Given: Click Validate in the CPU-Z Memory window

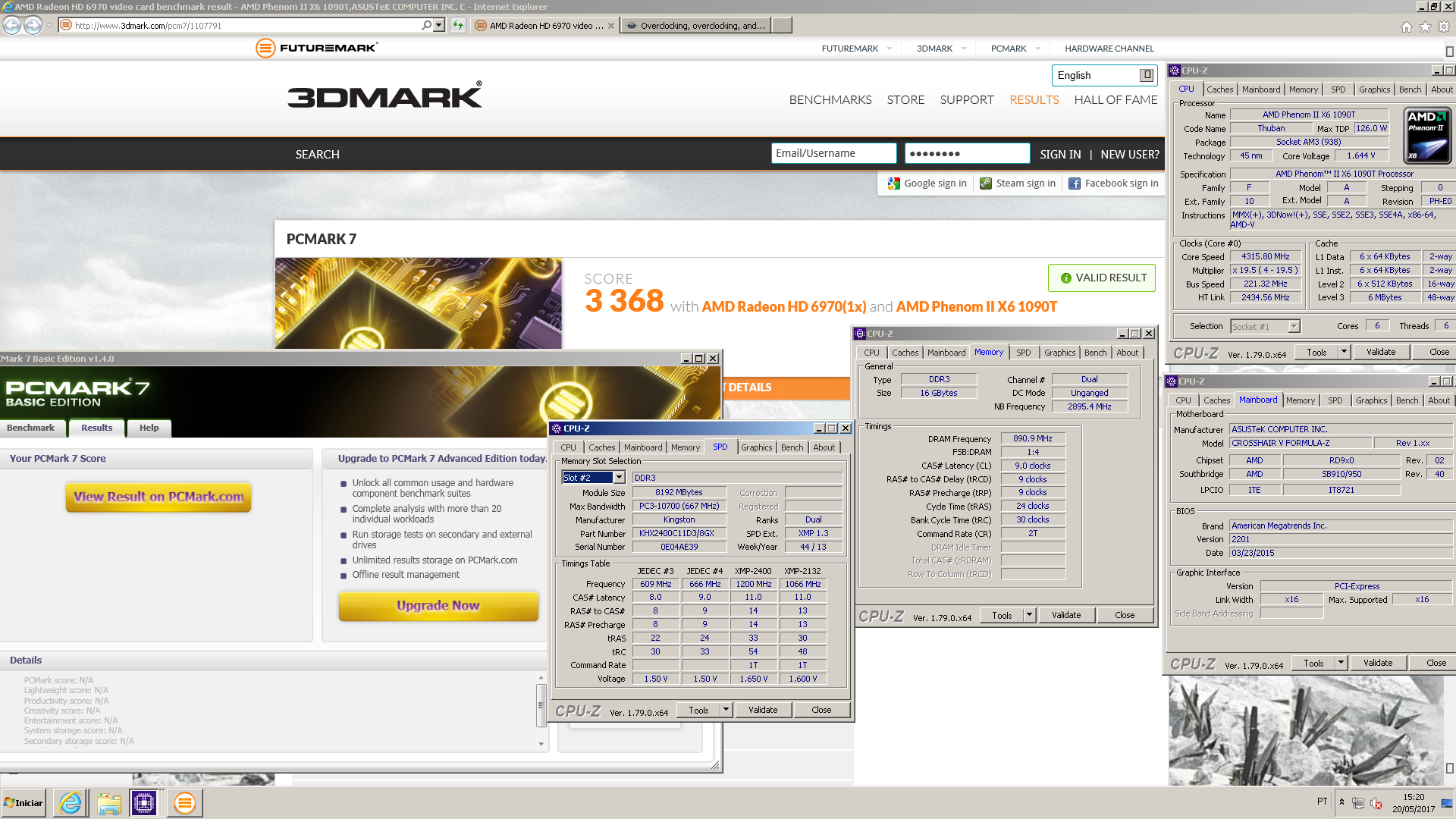Looking at the screenshot, I should 1066,615.
